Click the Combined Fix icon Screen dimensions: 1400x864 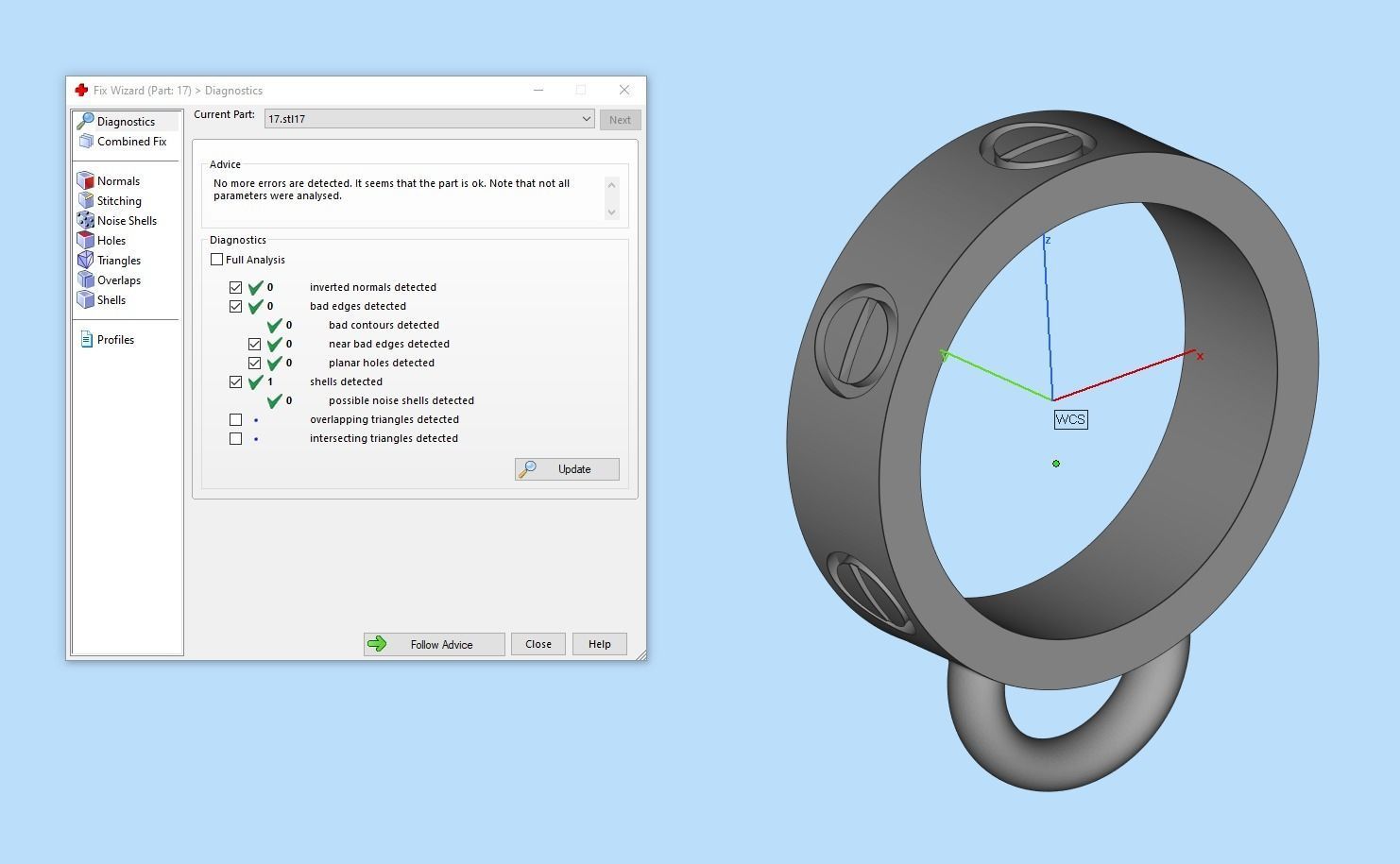click(x=85, y=141)
